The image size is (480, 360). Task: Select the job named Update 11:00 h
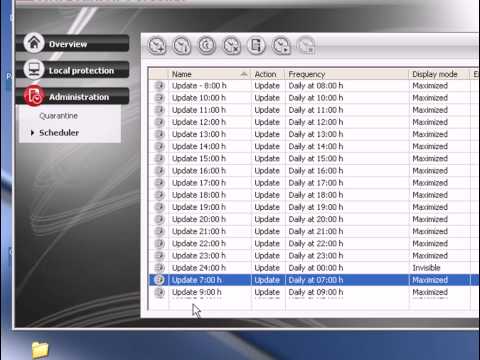tap(199, 110)
